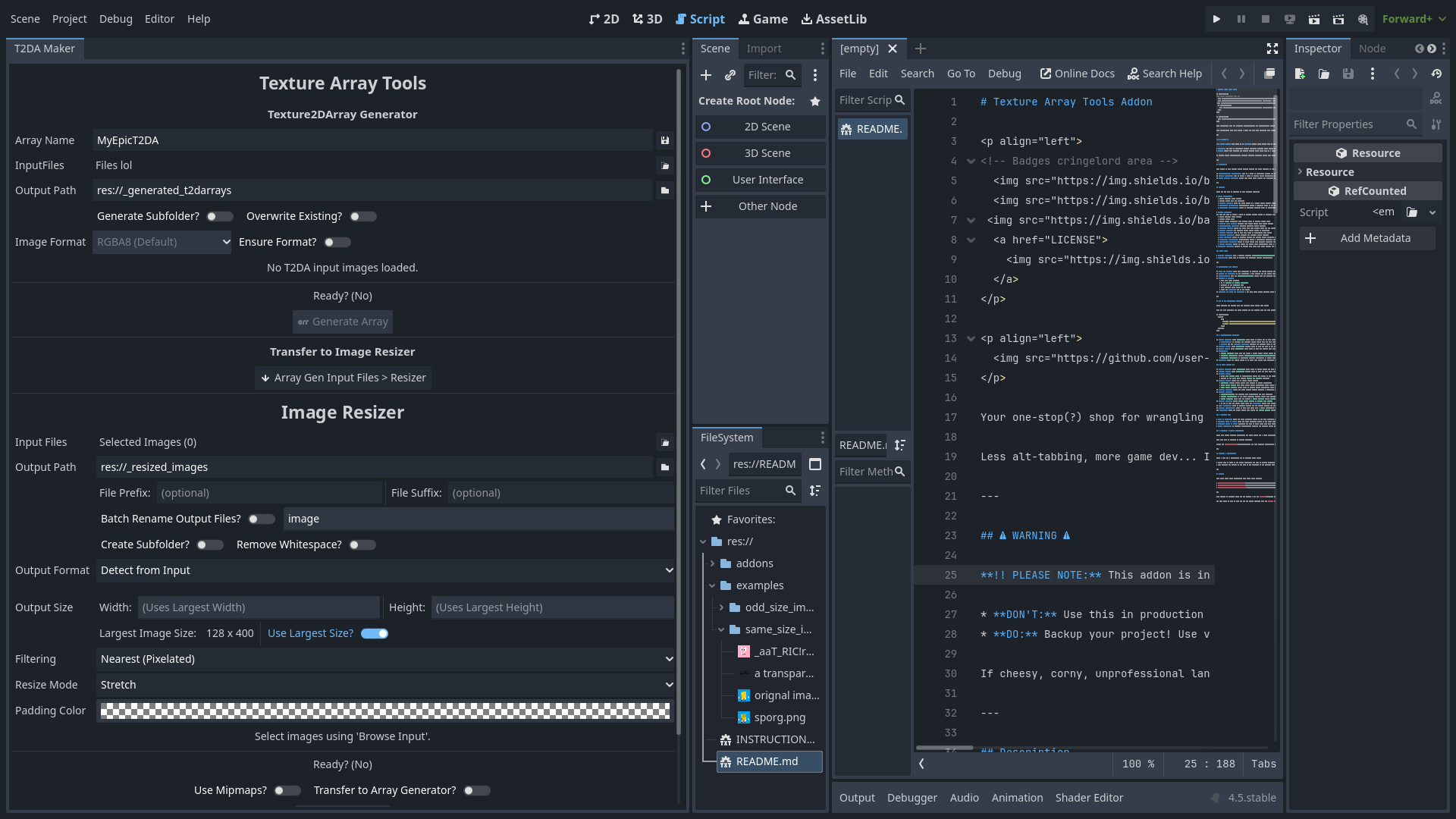1456x819 pixels.
Task: Open the Project menu
Action: [x=69, y=19]
